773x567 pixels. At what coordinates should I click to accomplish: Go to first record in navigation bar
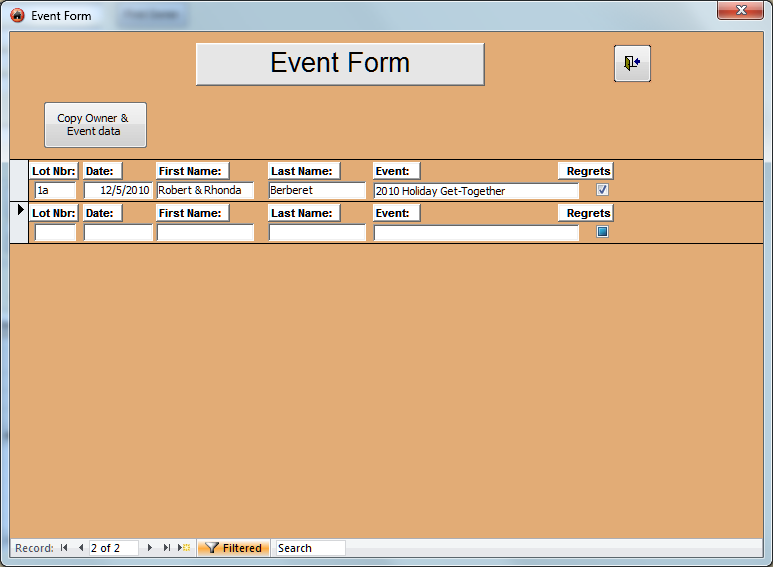[64, 548]
